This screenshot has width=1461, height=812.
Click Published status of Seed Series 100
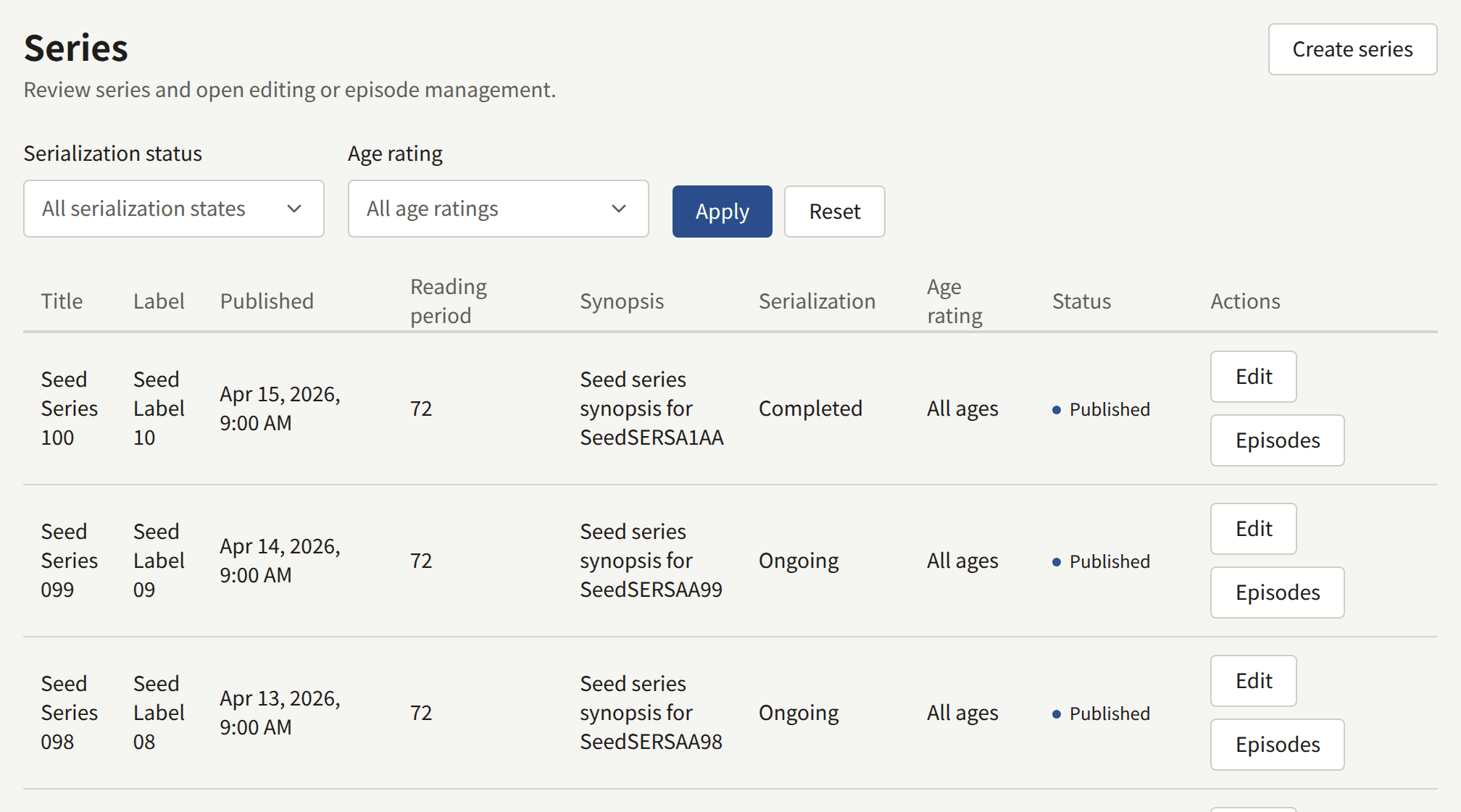coord(1102,409)
